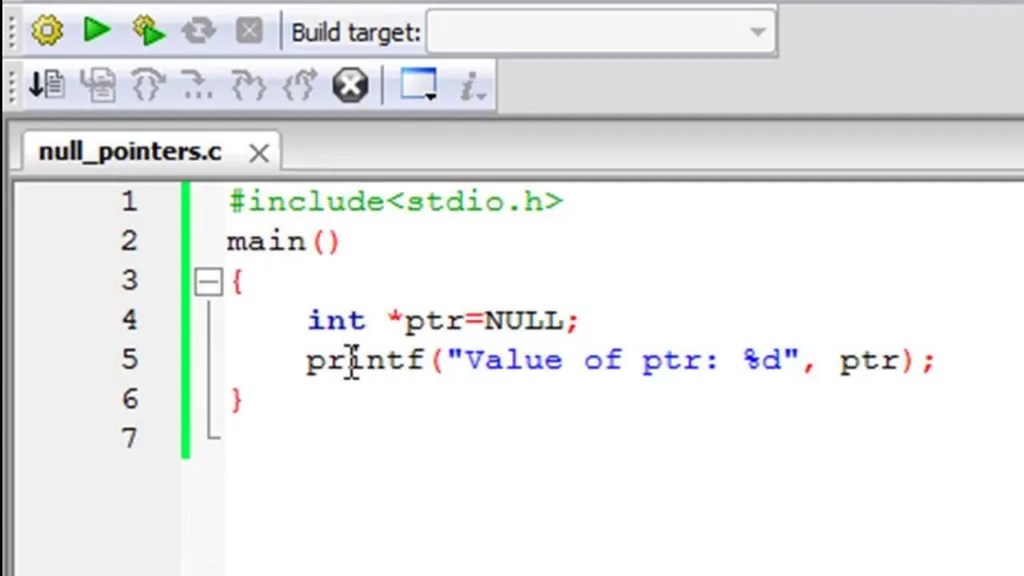Expand the Various info dropdown
The width and height of the screenshot is (1024, 576).
pyautogui.click(x=471, y=85)
